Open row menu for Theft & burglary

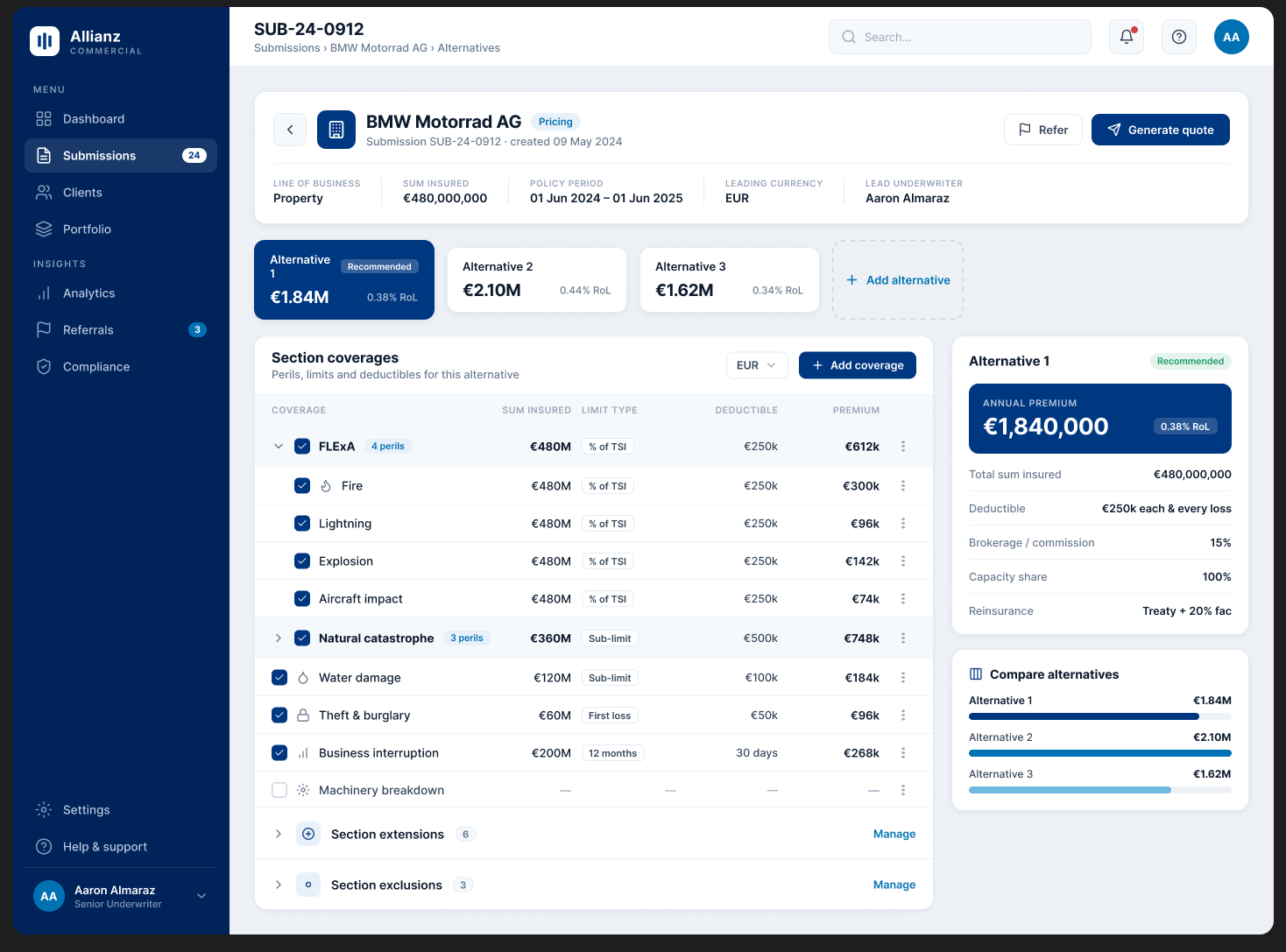pyautogui.click(x=903, y=716)
